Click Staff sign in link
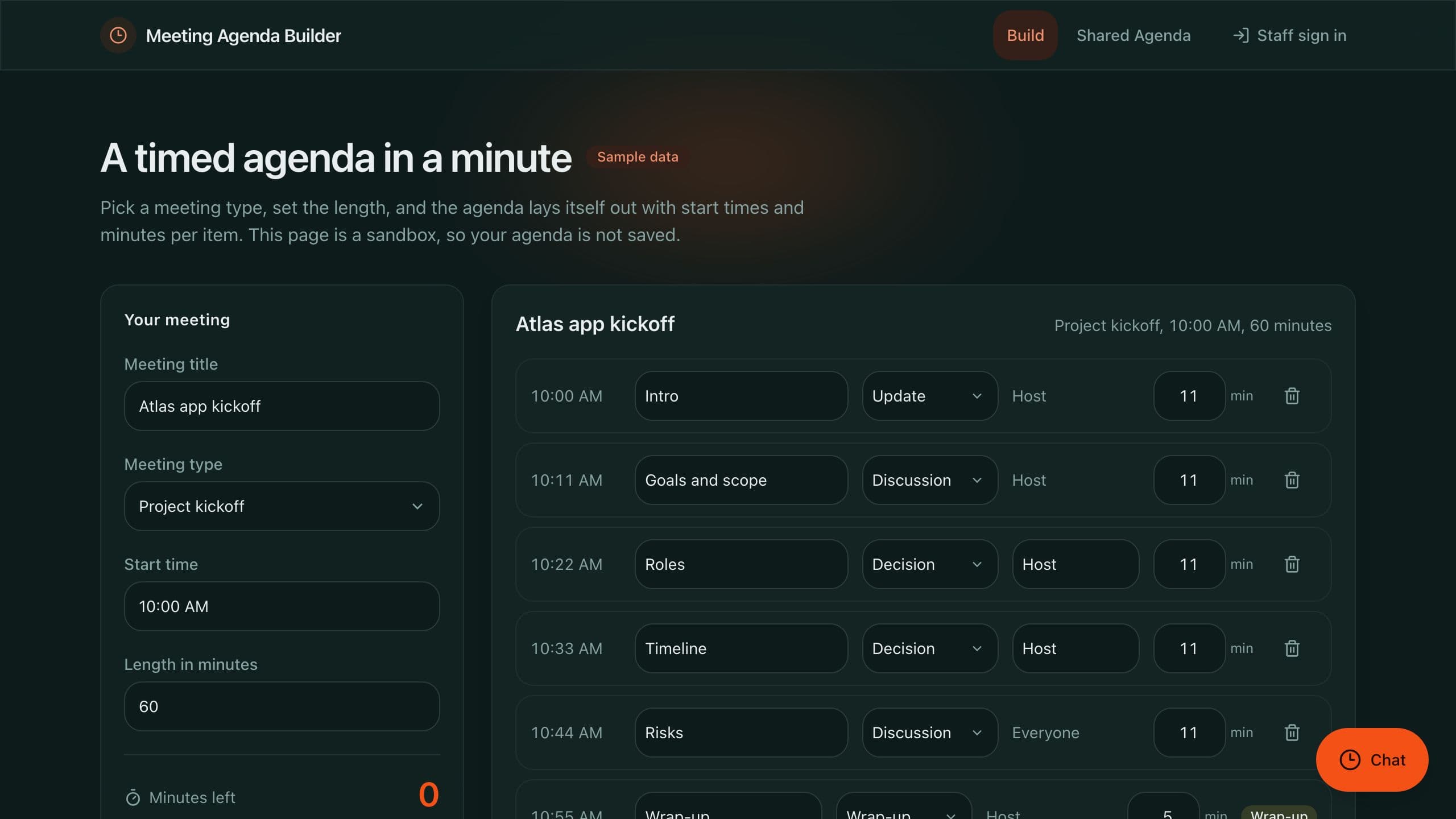 (x=1289, y=35)
